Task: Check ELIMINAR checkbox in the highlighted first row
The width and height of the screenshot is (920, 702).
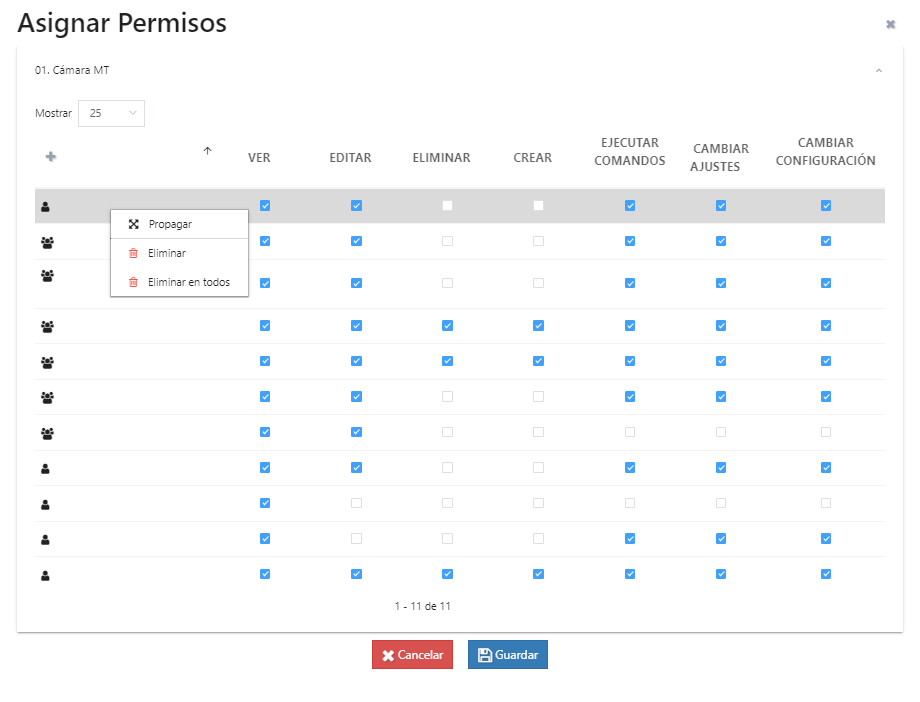Action: [x=447, y=206]
